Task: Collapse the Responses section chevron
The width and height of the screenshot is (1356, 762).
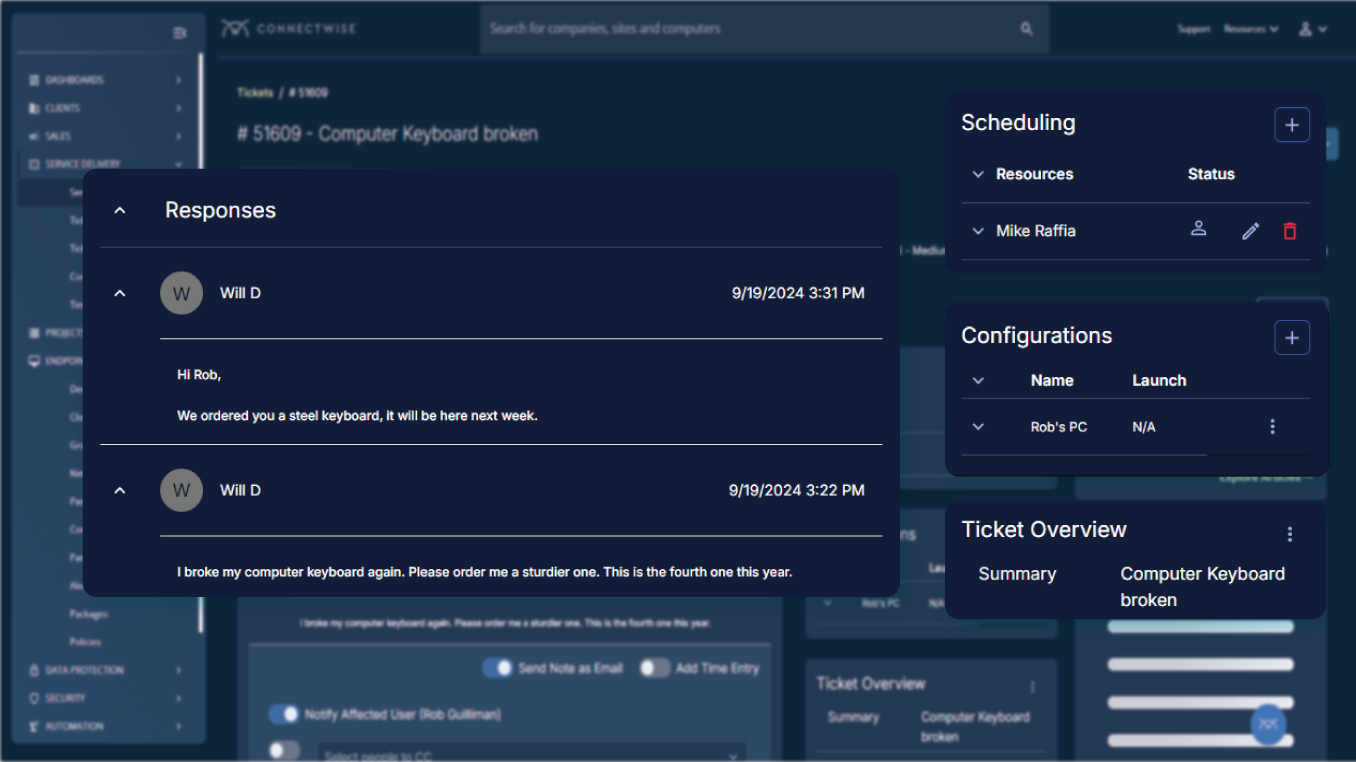Action: [120, 211]
